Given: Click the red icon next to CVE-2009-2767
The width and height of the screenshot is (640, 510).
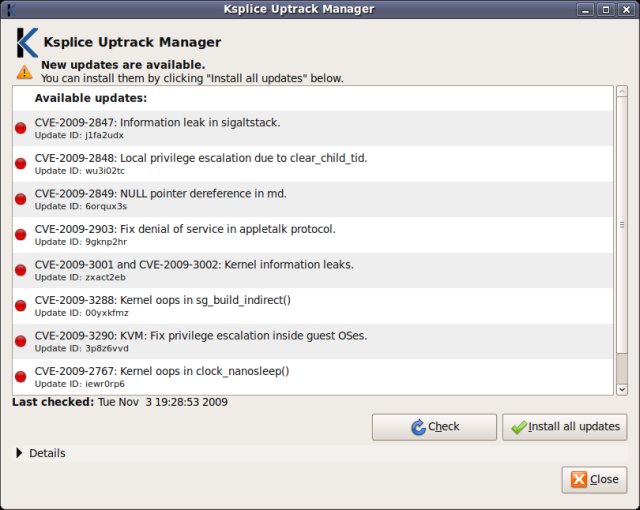Looking at the screenshot, I should tap(21, 377).
